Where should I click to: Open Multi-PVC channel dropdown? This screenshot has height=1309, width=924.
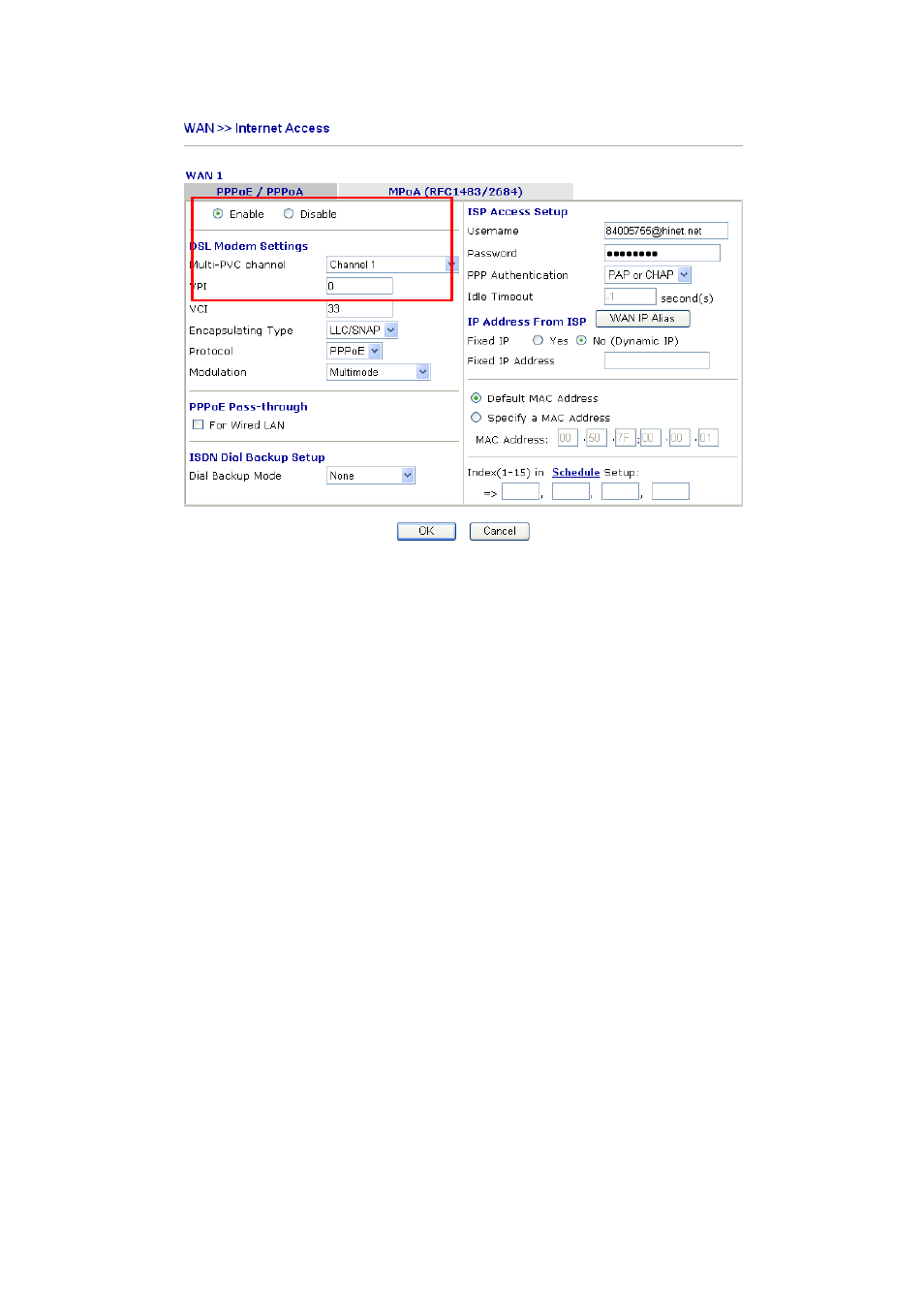(x=392, y=265)
